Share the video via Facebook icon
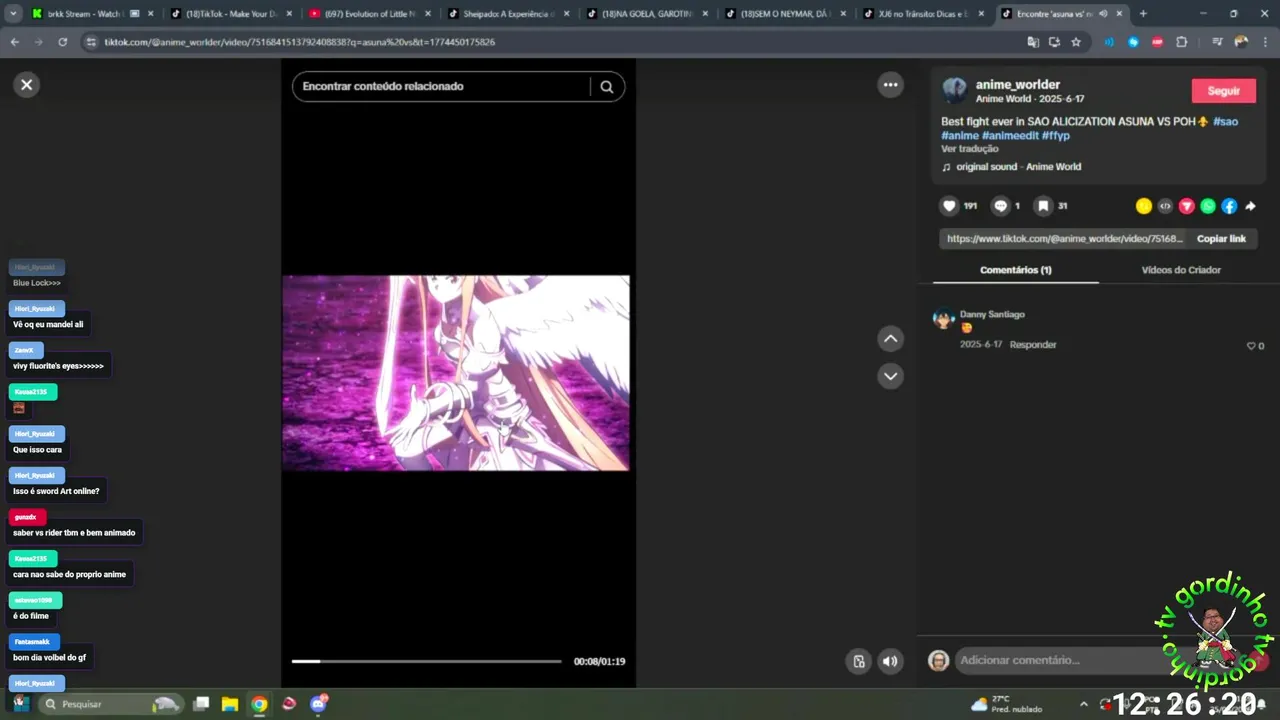The width and height of the screenshot is (1280, 720). [1229, 206]
